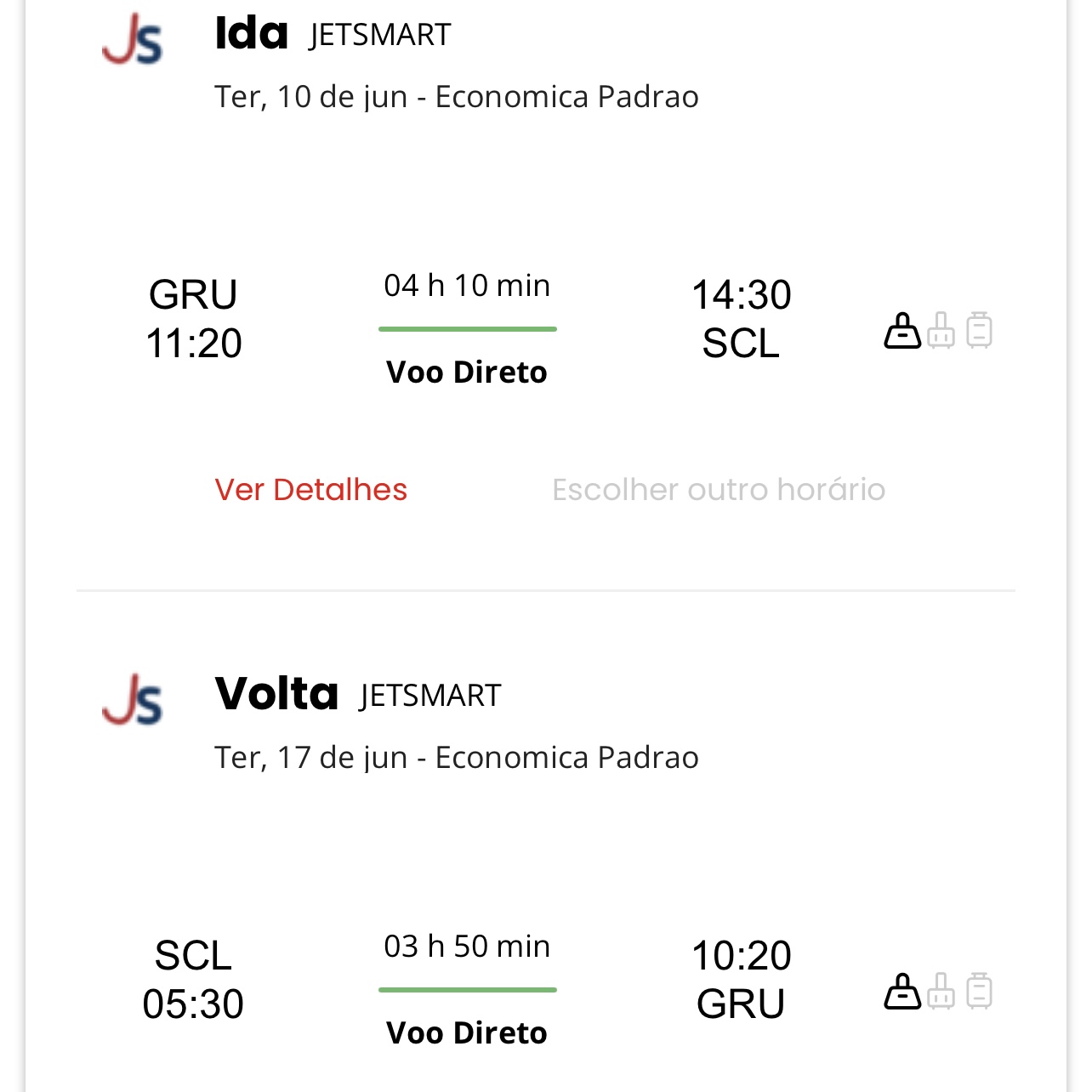Click the JetSmart logo beside Volta
Screen dimensions: 1092x1092
(x=133, y=700)
